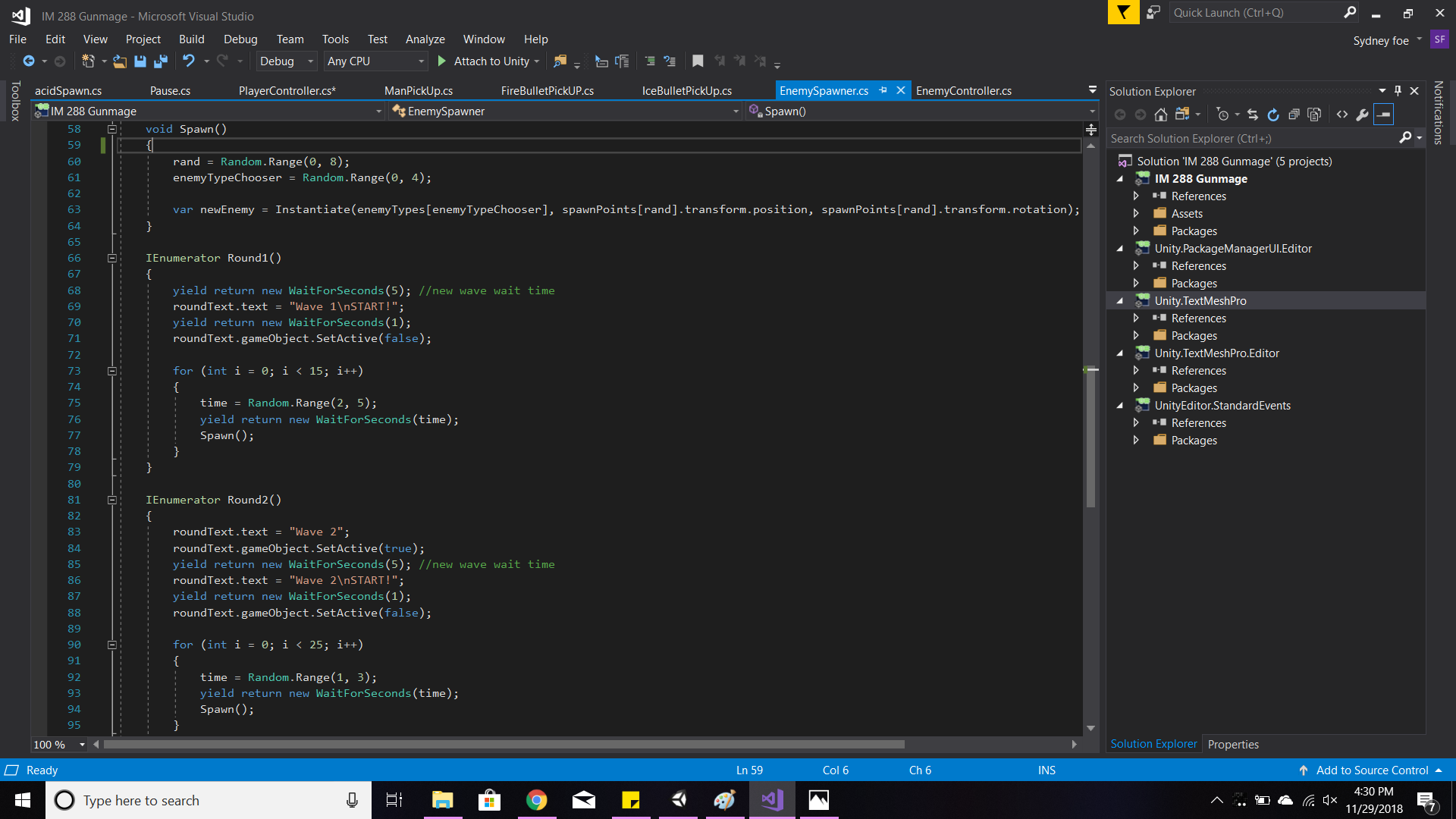Image resolution: width=1456 pixels, height=819 pixels.
Task: Open the File menu
Action: coord(17,39)
